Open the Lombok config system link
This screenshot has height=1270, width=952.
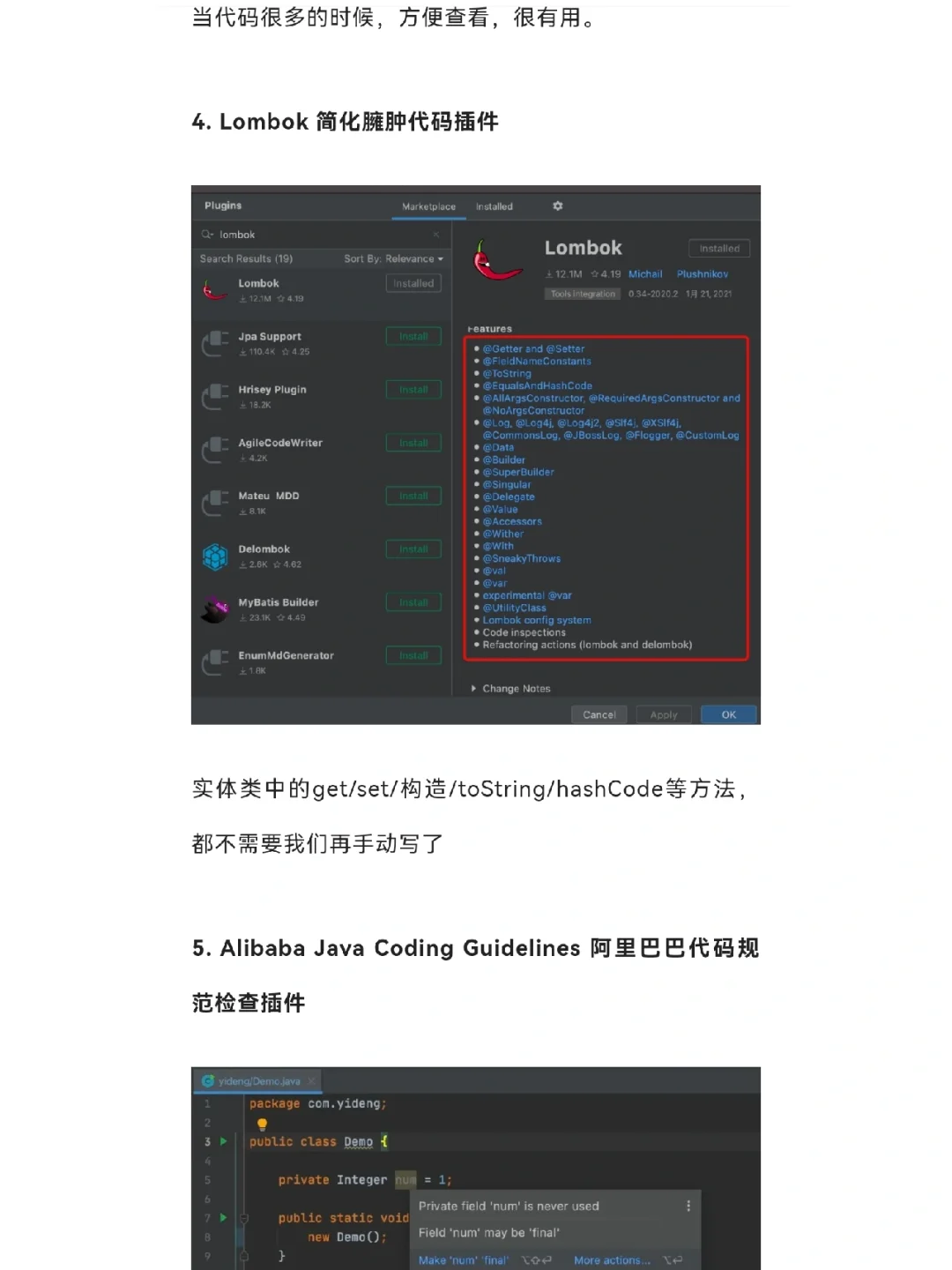click(x=537, y=621)
